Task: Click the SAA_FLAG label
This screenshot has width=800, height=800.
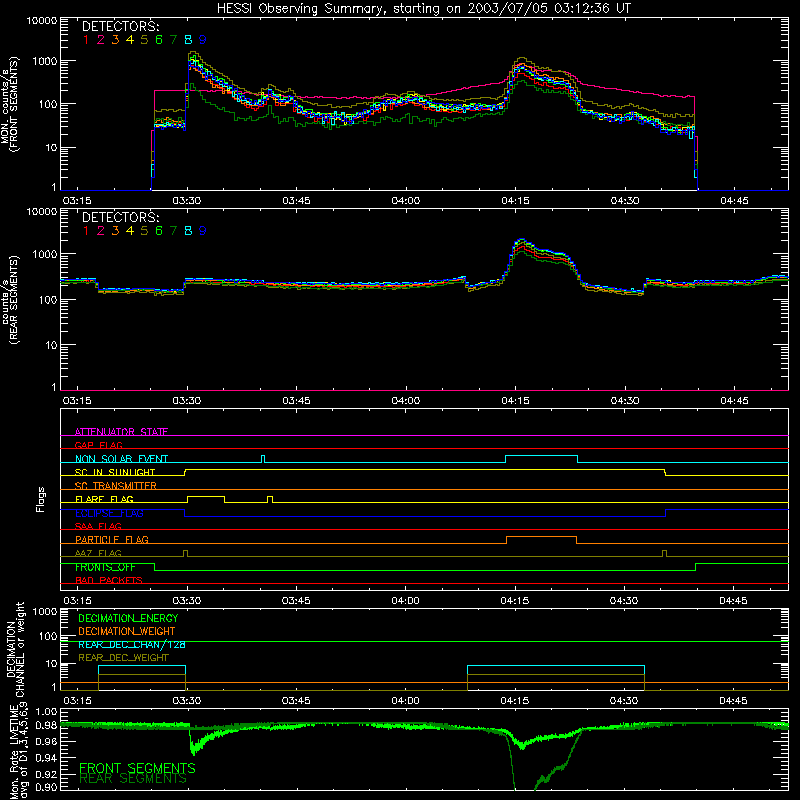Action: 98,526
